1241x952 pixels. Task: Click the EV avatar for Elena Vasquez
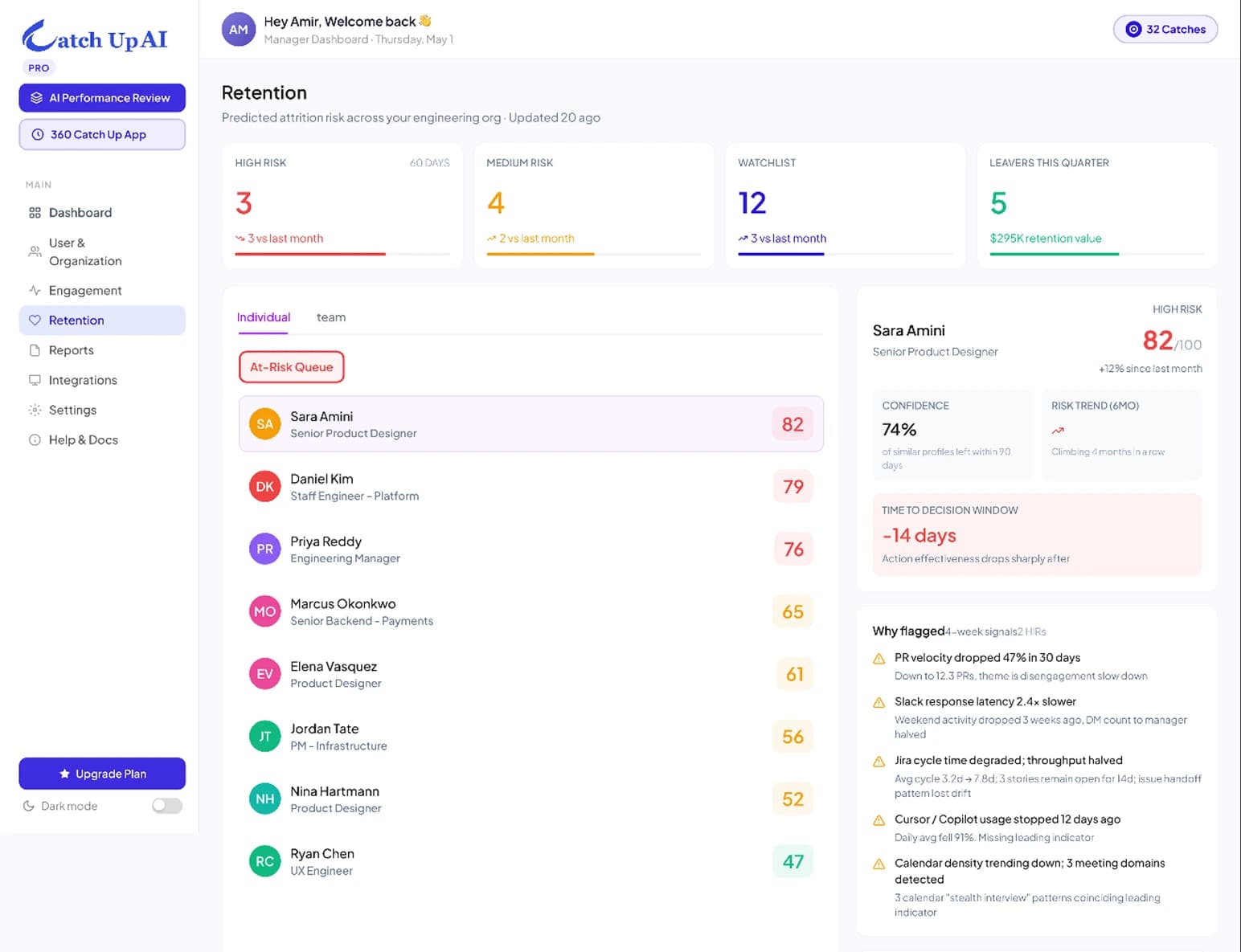click(x=264, y=674)
